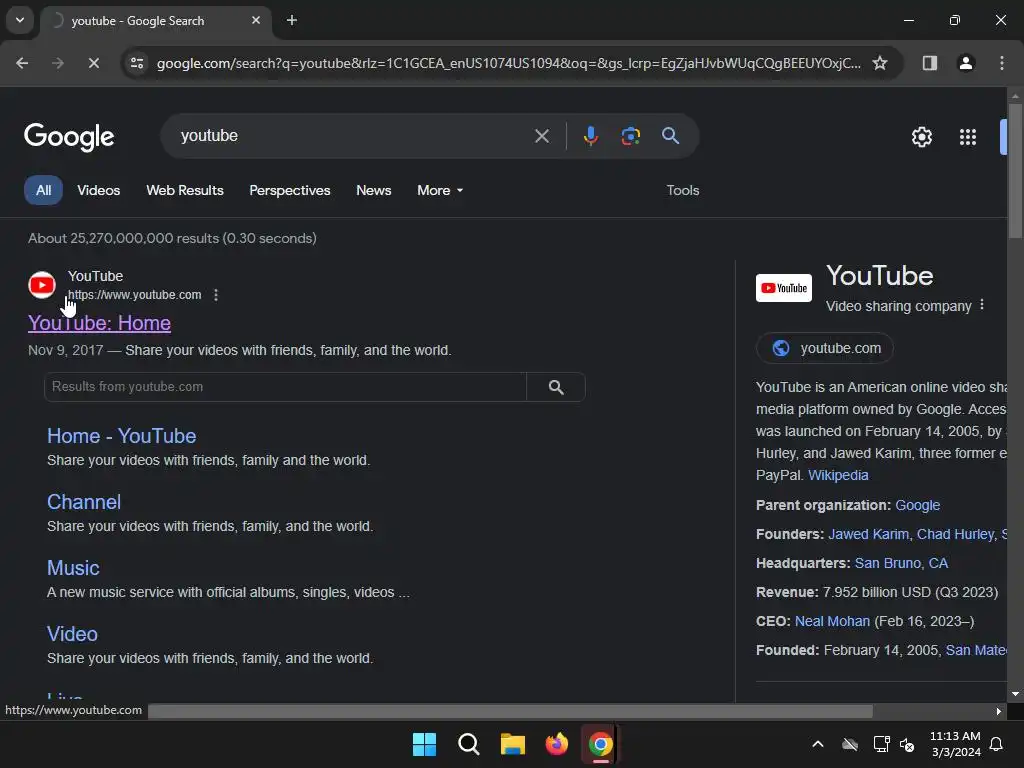1024x768 pixels.
Task: Click the browser Back arrow
Action: coord(22,63)
